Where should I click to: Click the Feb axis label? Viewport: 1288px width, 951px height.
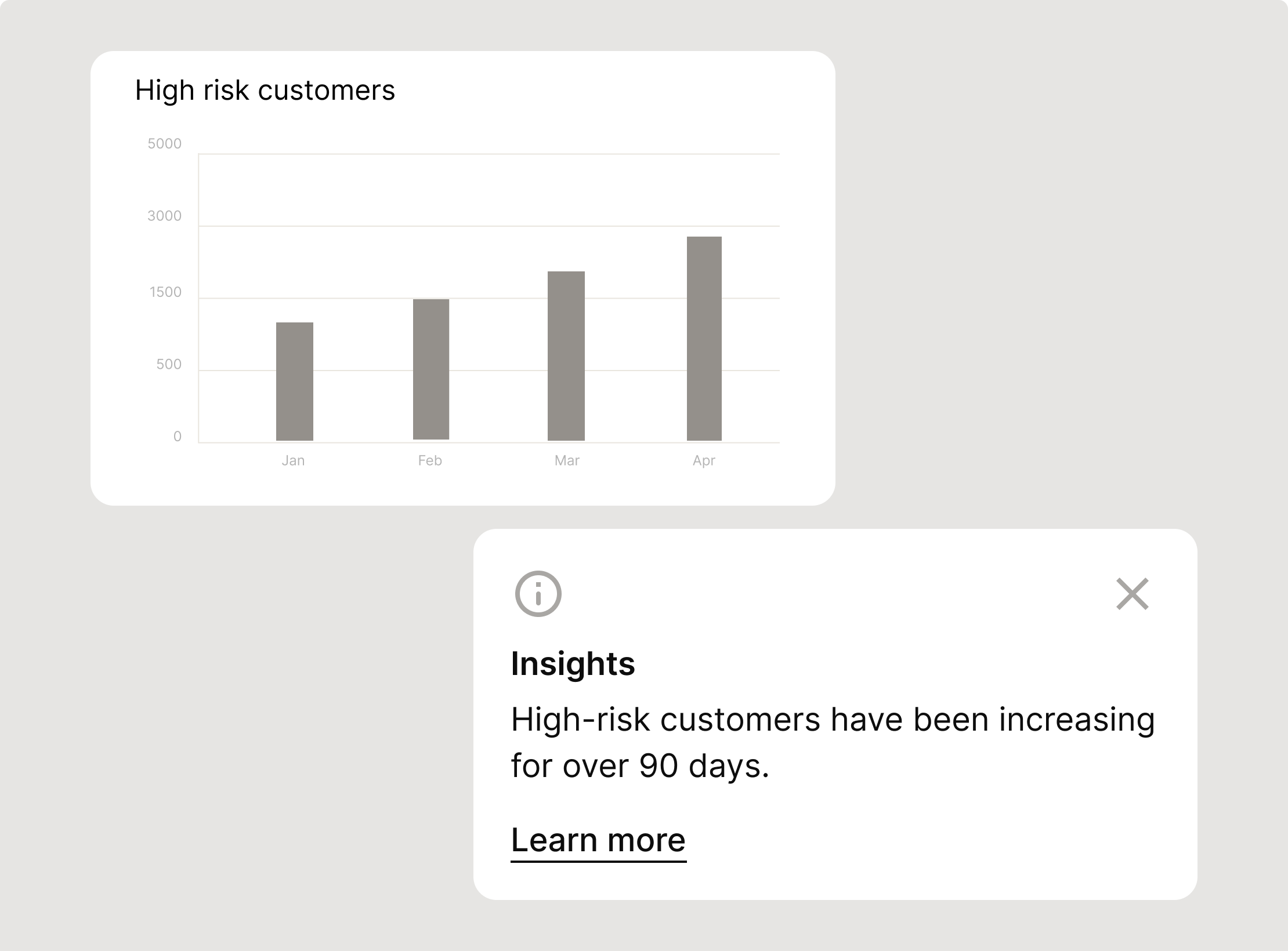[430, 460]
